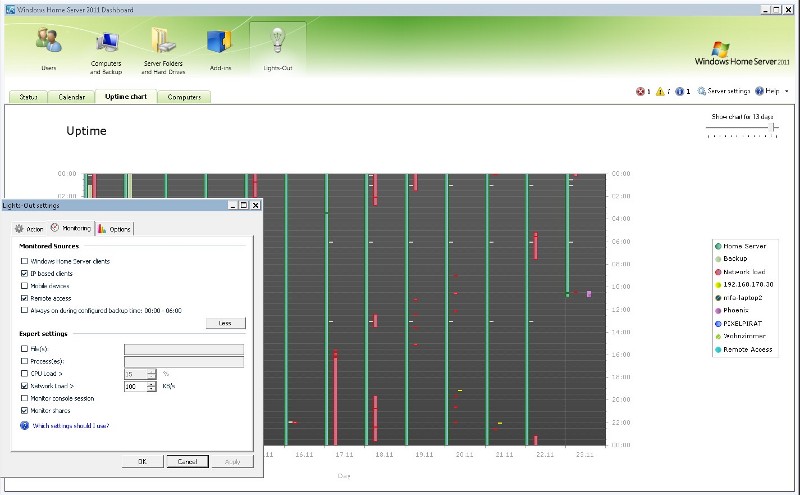The image size is (800, 495).
Task: Open 'Which settings should I use?' link
Action: (x=71, y=426)
